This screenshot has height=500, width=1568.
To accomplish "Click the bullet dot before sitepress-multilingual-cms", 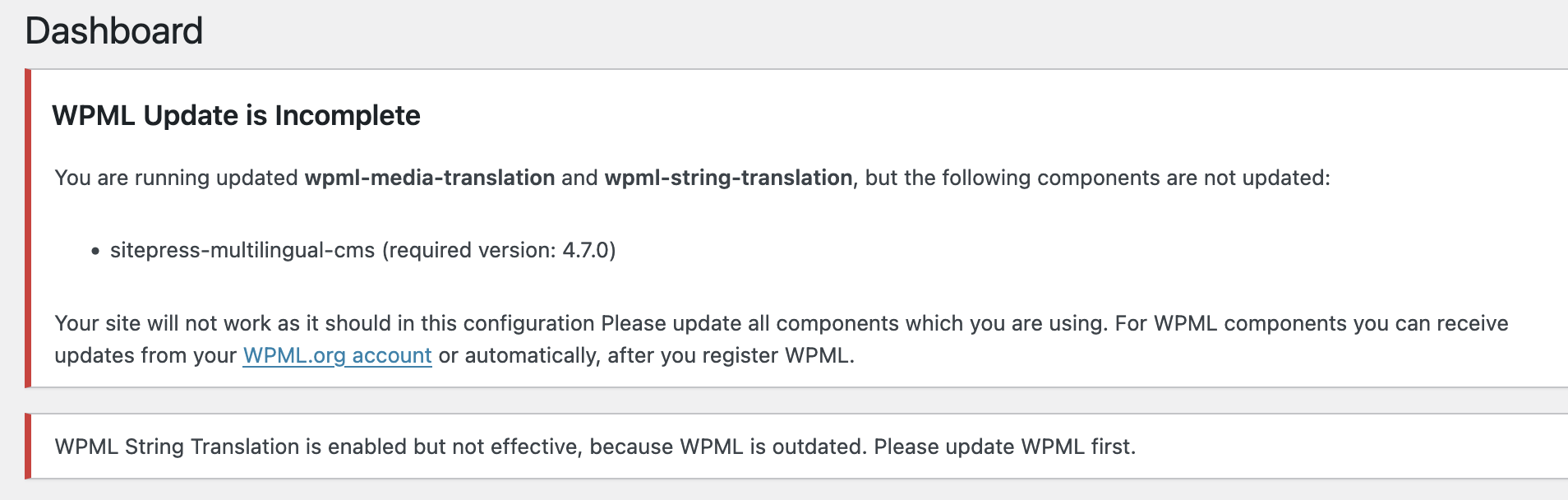I will coord(96,251).
